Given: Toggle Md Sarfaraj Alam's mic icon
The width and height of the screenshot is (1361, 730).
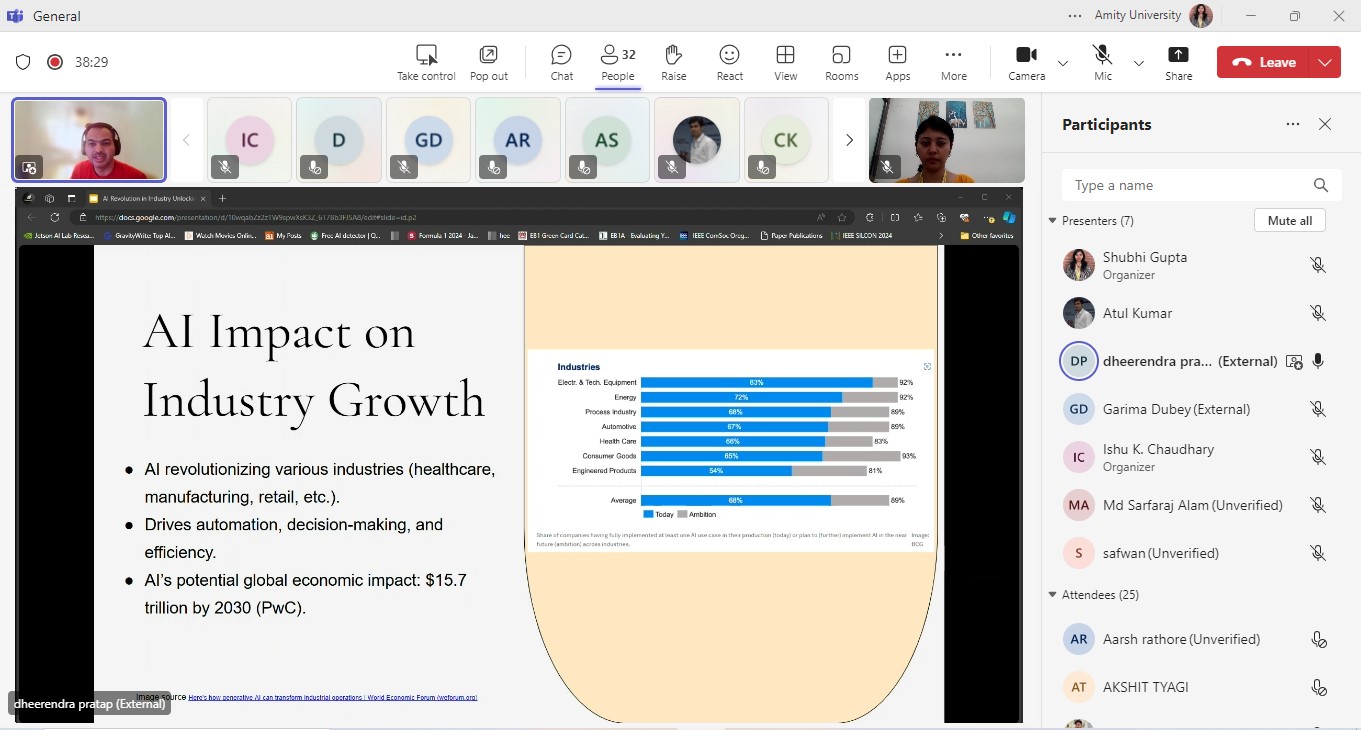Looking at the screenshot, I should [x=1318, y=505].
